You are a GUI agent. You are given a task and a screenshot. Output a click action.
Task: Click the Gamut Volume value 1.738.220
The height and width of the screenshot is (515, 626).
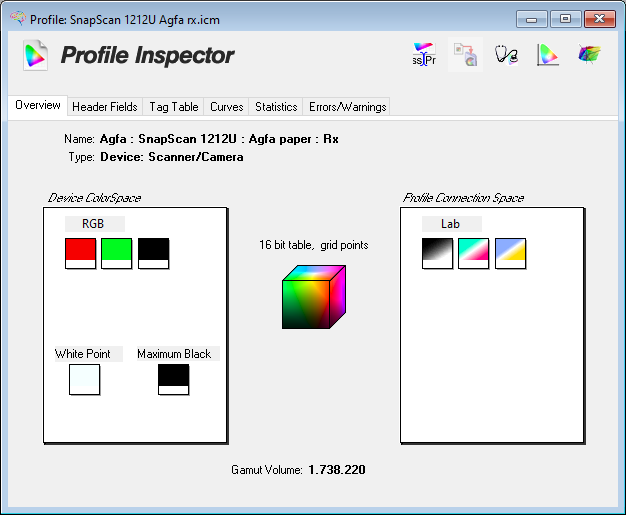tap(337, 469)
